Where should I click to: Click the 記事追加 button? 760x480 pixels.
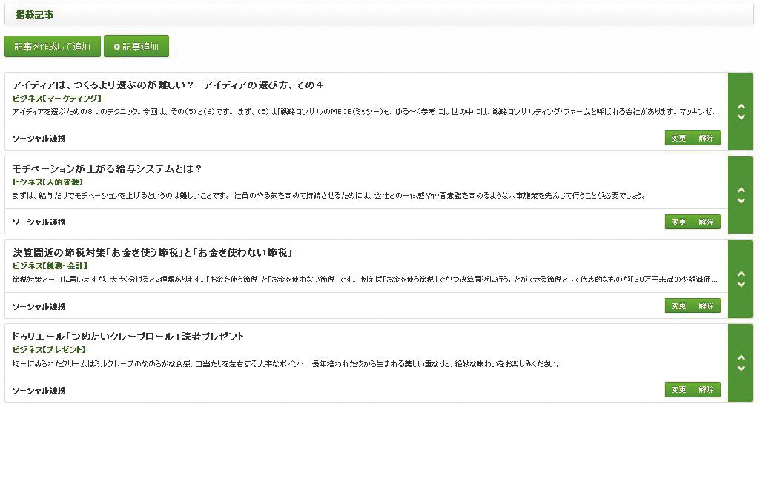(x=137, y=47)
